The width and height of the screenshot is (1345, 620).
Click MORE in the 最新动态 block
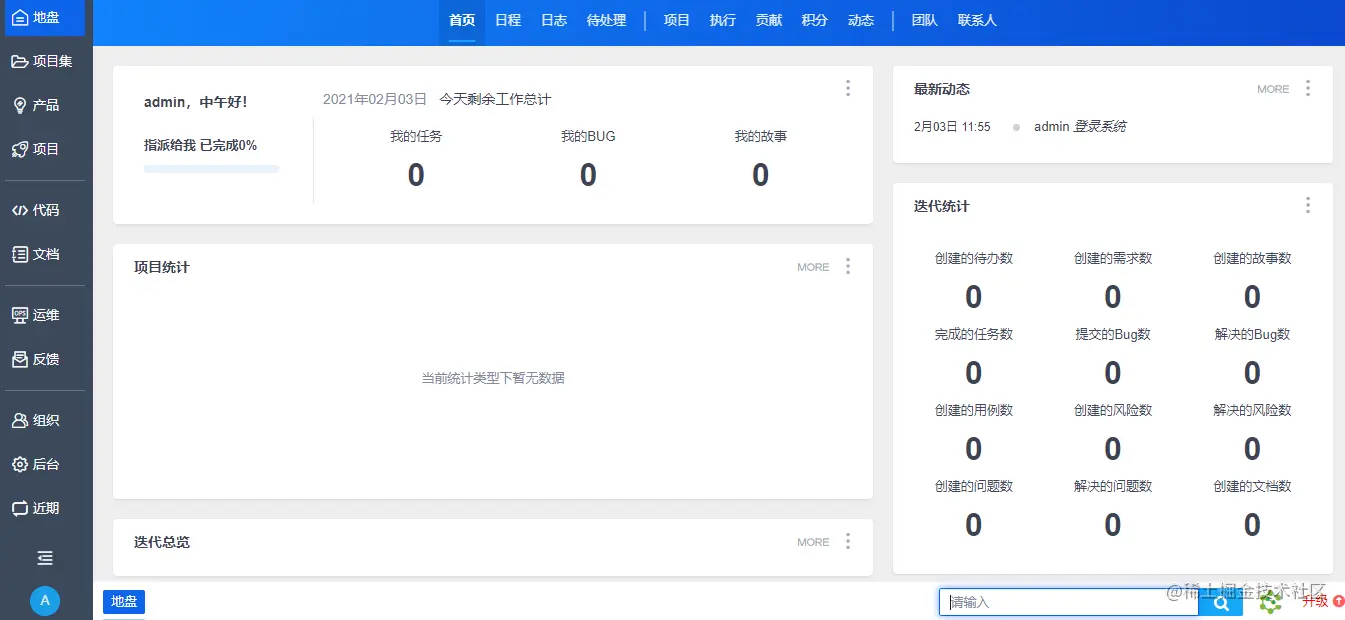point(1273,89)
